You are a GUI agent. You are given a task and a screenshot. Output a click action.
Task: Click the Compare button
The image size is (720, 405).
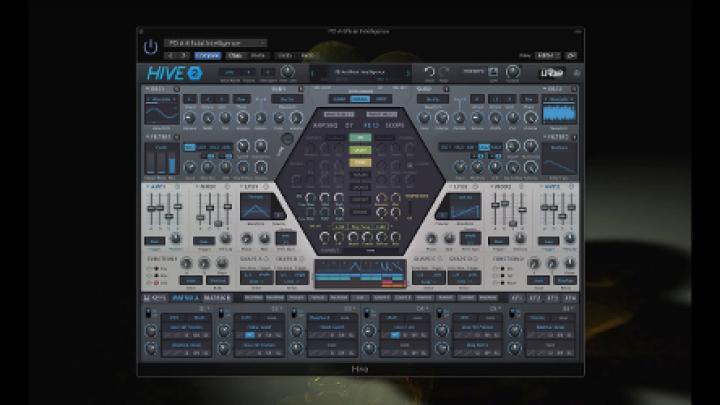[208, 56]
